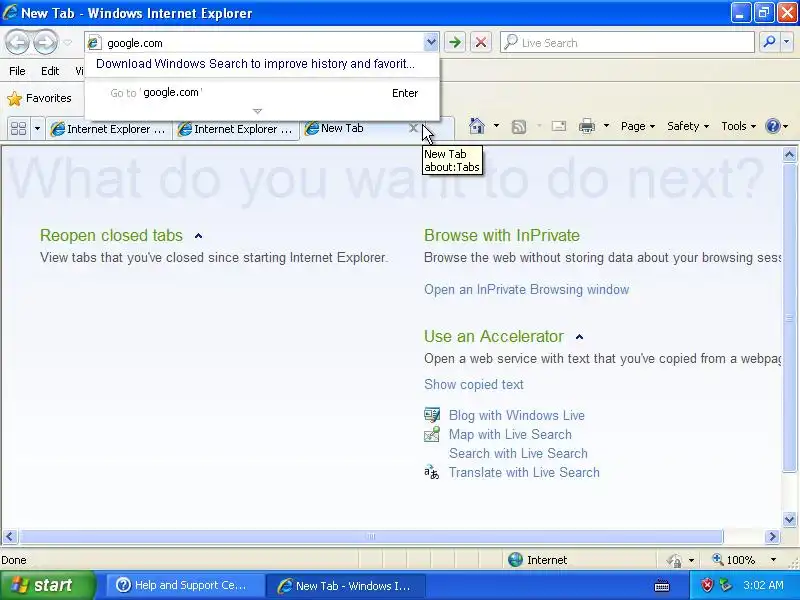
Task: Click Show copied text link
Action: (473, 384)
